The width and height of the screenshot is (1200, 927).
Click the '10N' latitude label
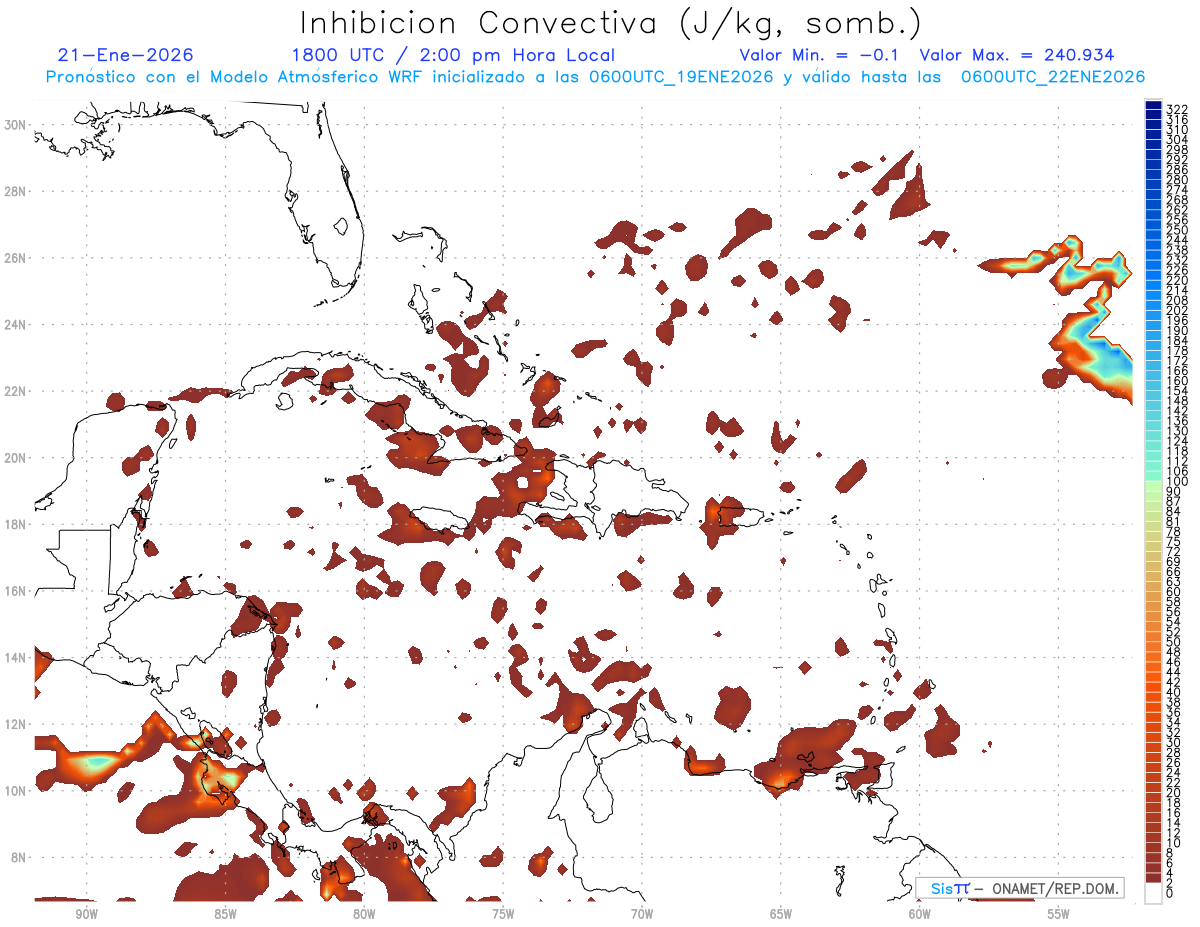16,791
